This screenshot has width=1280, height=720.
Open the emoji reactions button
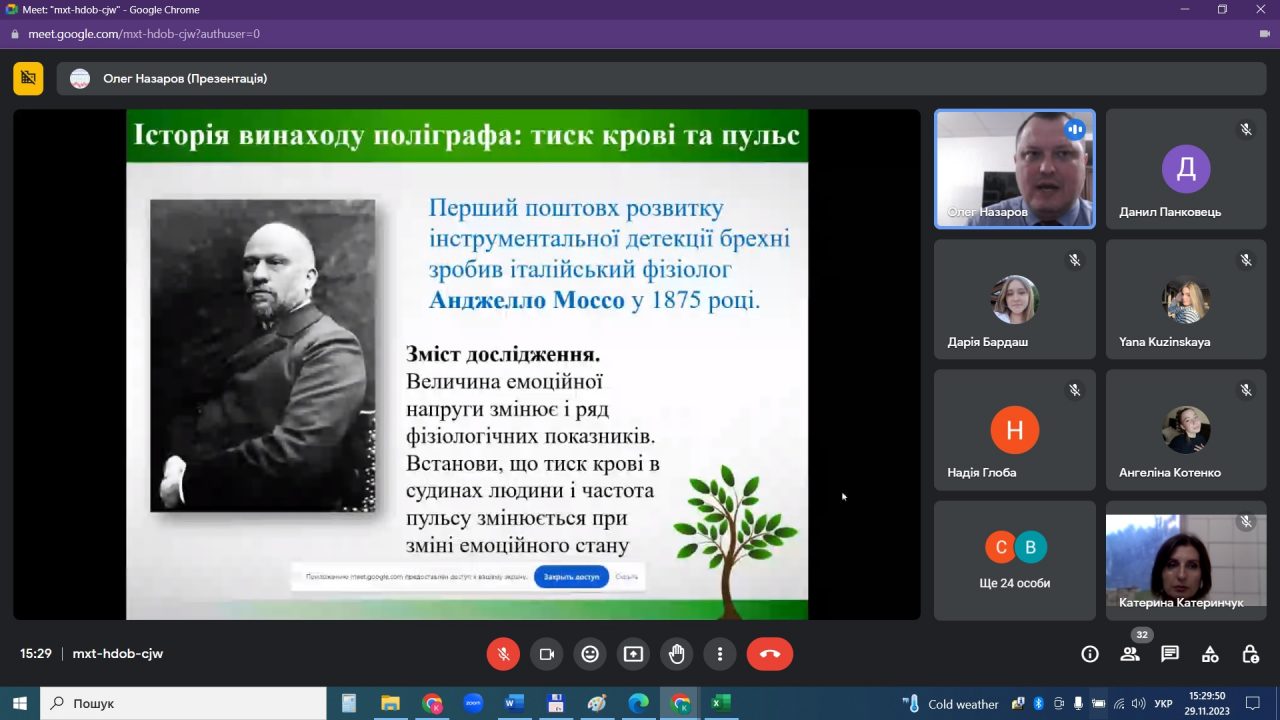(590, 654)
